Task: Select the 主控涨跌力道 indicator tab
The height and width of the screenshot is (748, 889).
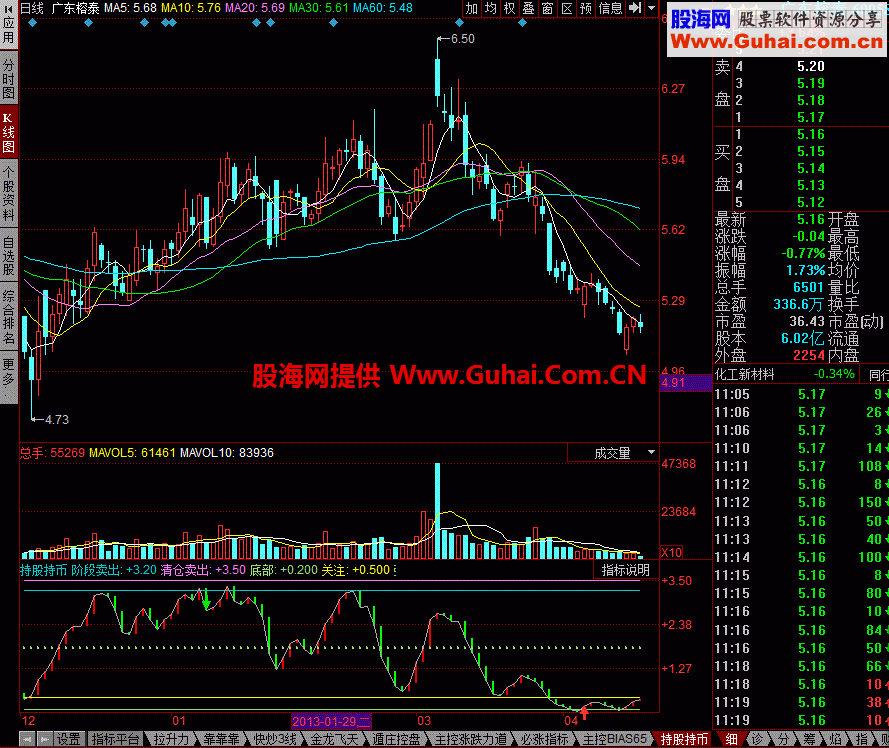Action: (x=471, y=739)
